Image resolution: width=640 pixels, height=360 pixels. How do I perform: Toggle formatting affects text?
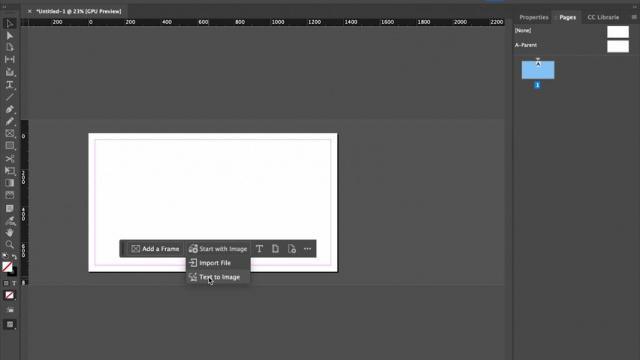[x=14, y=283]
